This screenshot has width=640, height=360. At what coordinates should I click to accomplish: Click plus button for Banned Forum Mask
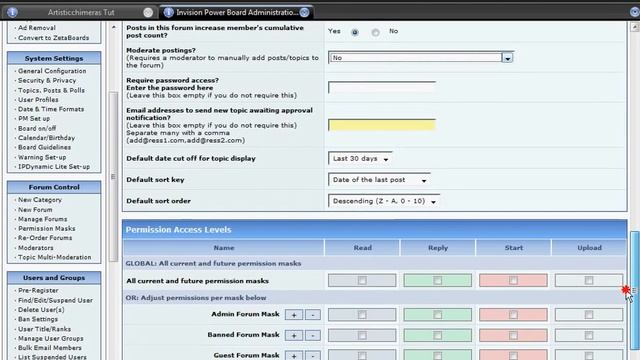pyautogui.click(x=294, y=336)
